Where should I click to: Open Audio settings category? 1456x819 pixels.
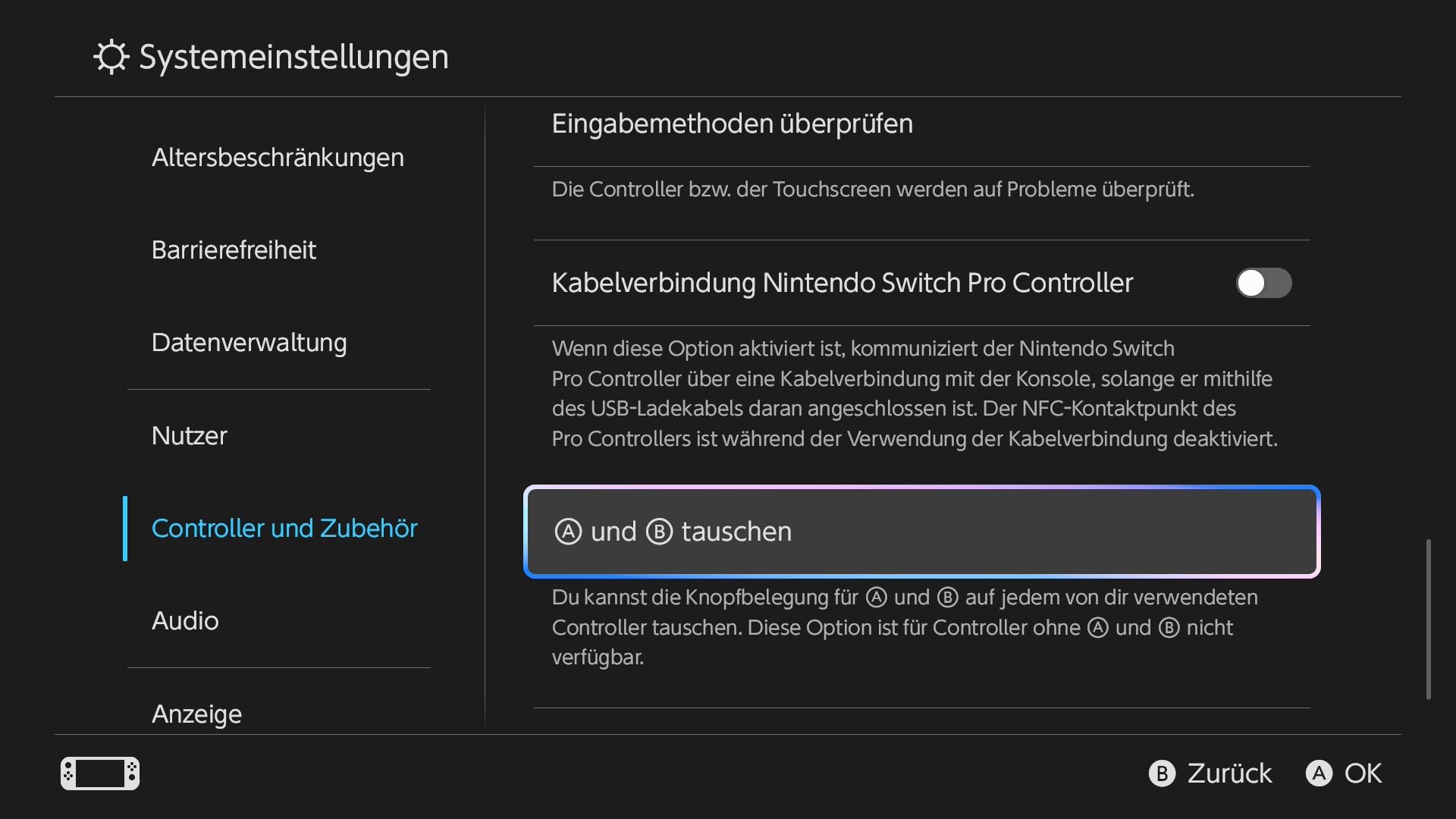(x=185, y=621)
